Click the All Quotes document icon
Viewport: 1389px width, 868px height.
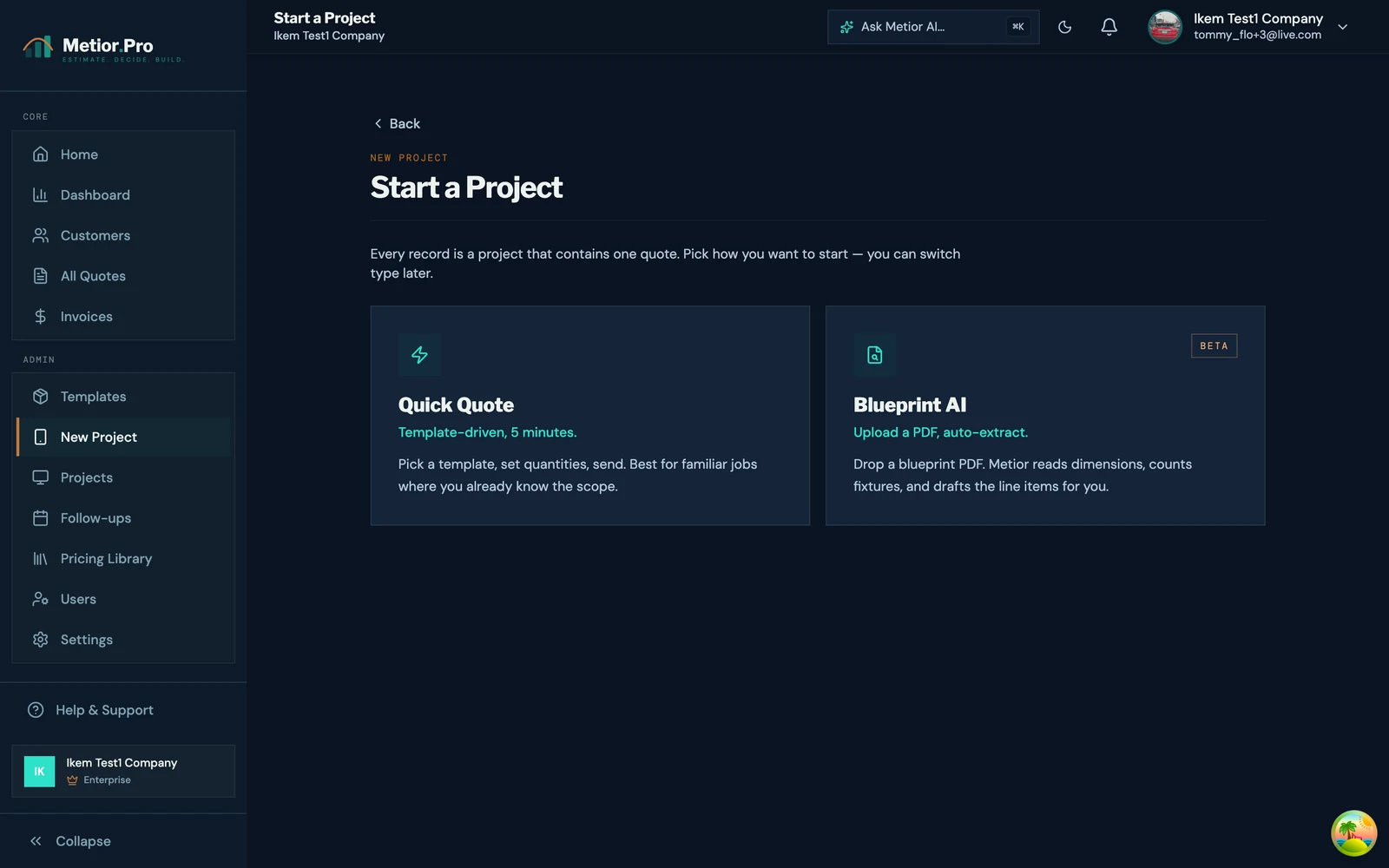click(40, 276)
